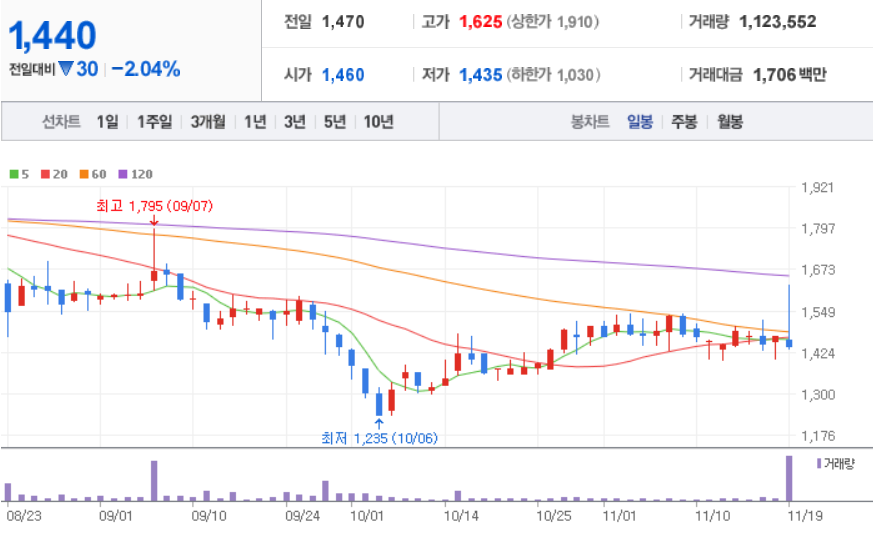This screenshot has width=873, height=539.
Task: Switch line chart to 3개월
Action: tap(208, 121)
